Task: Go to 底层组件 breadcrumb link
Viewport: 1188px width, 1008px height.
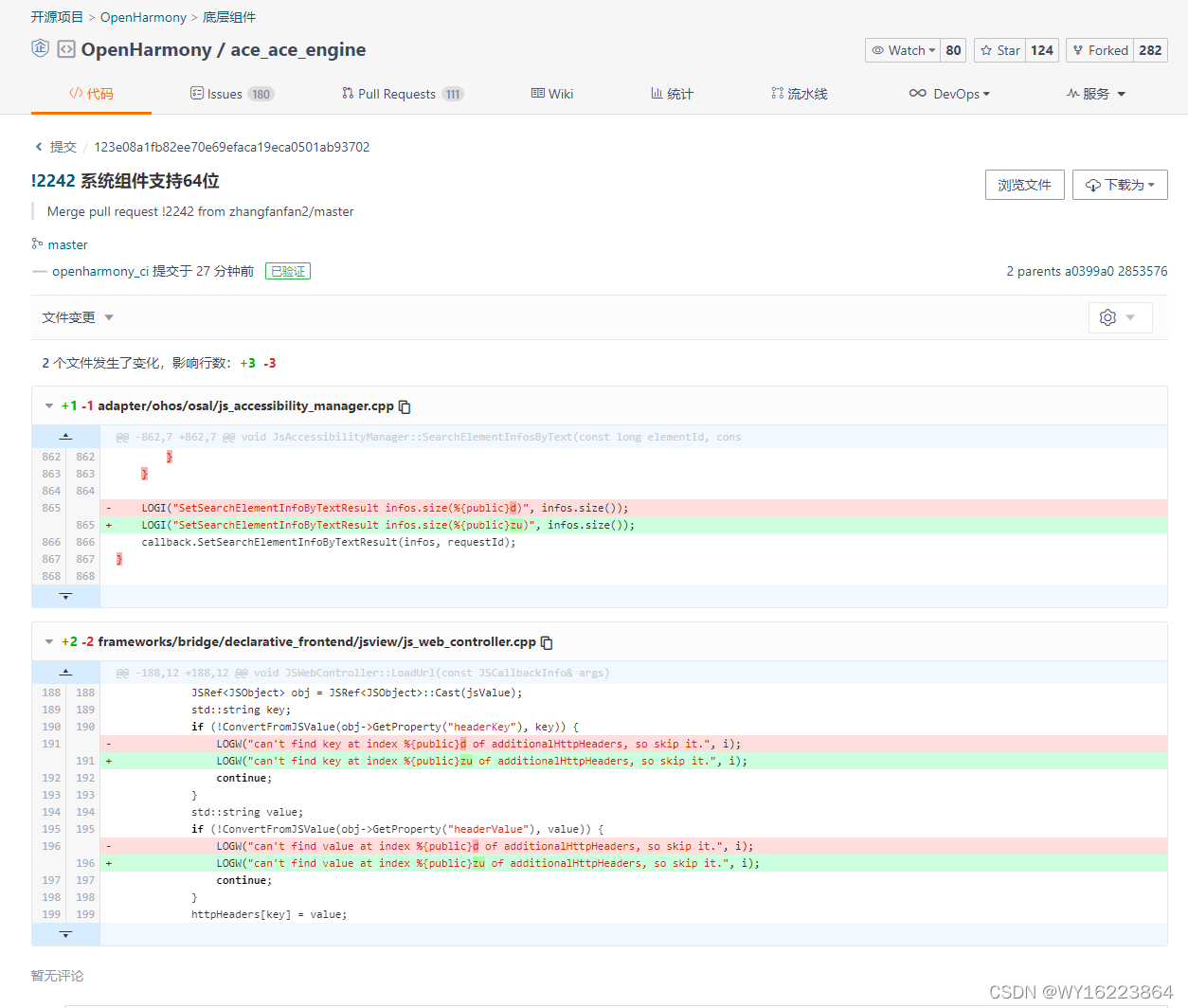Action: tap(229, 17)
